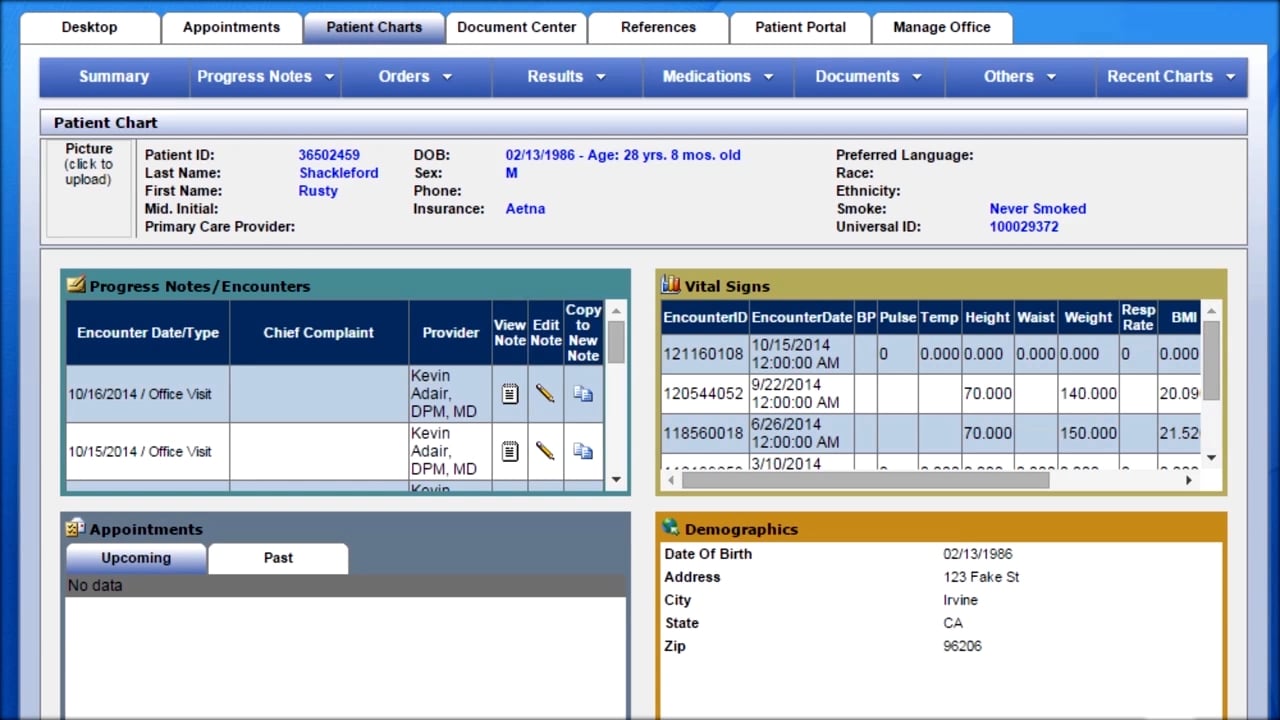View note for 10/15/2014 office visit
This screenshot has height=720, width=1280.
pyautogui.click(x=510, y=452)
